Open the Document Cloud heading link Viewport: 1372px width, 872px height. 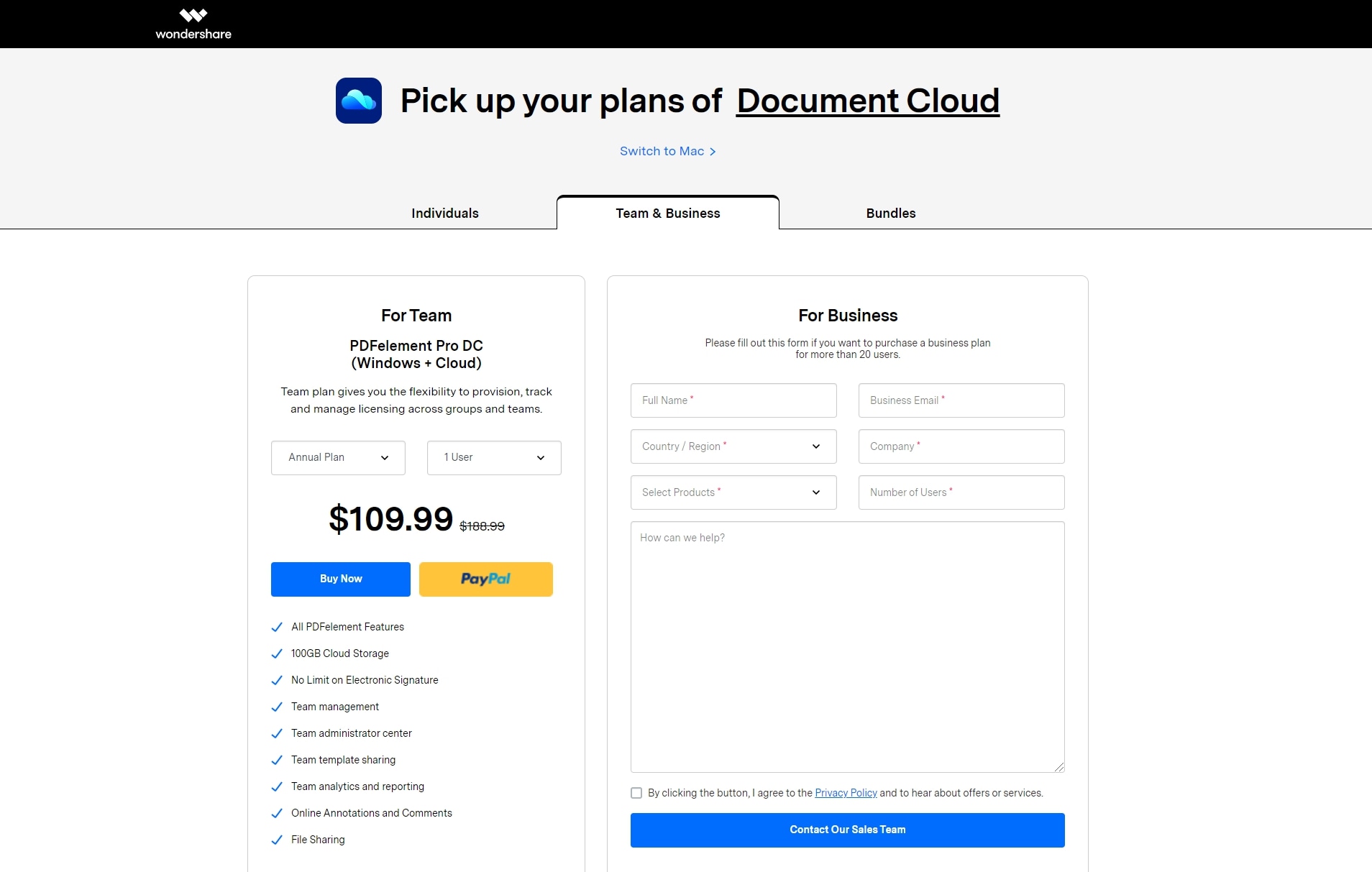[x=868, y=101]
